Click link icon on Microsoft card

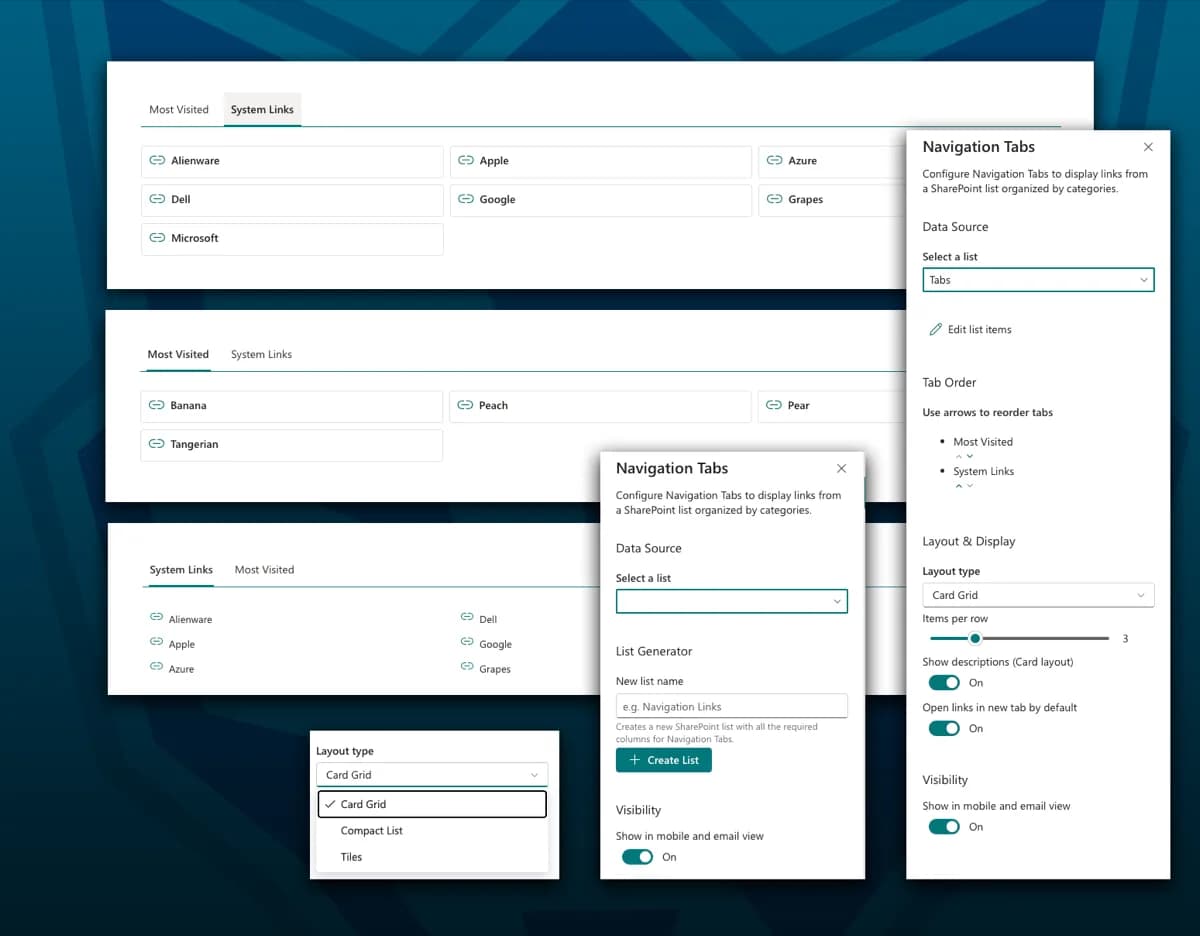tap(157, 238)
